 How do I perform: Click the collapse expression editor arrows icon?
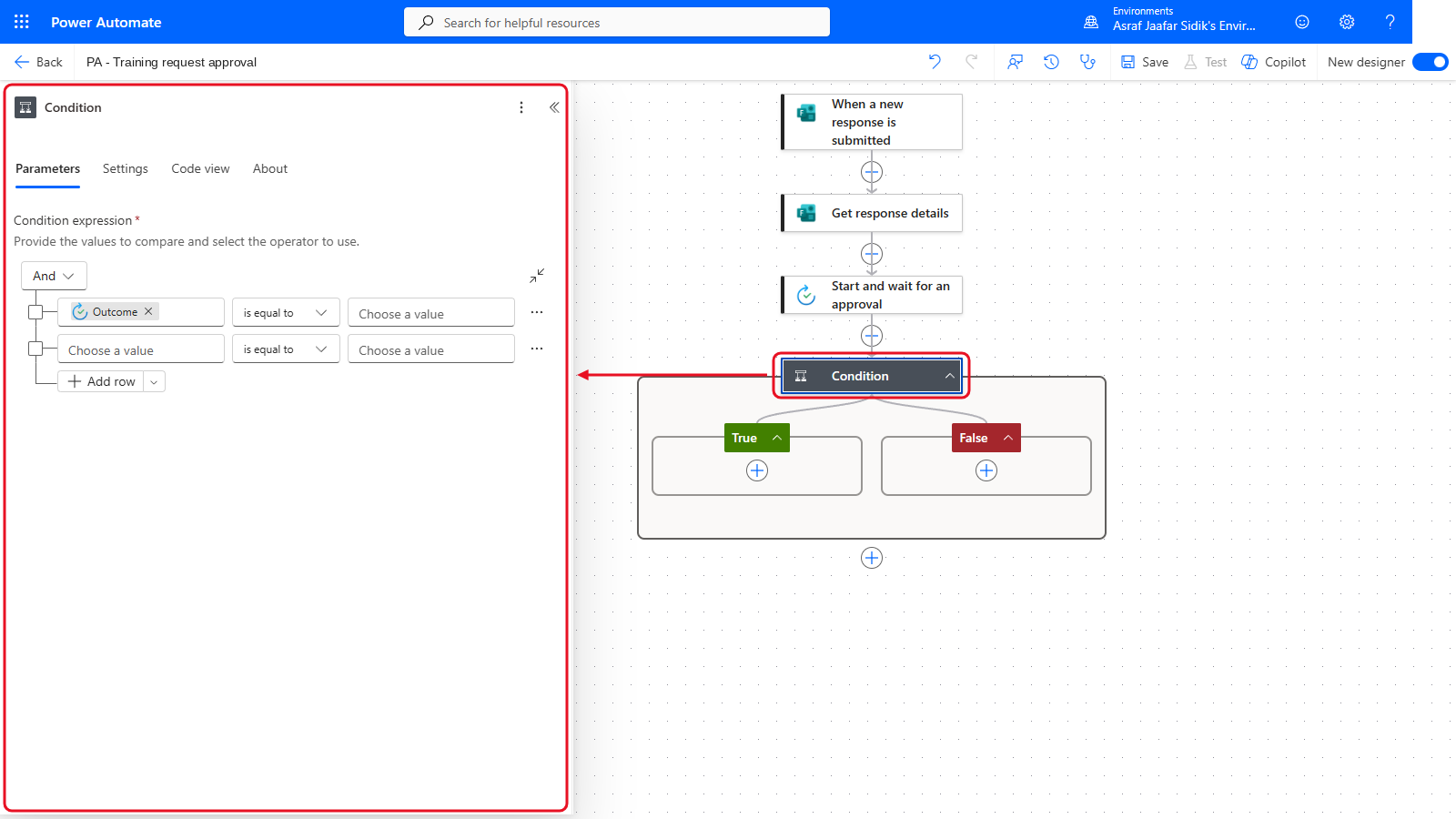(537, 276)
